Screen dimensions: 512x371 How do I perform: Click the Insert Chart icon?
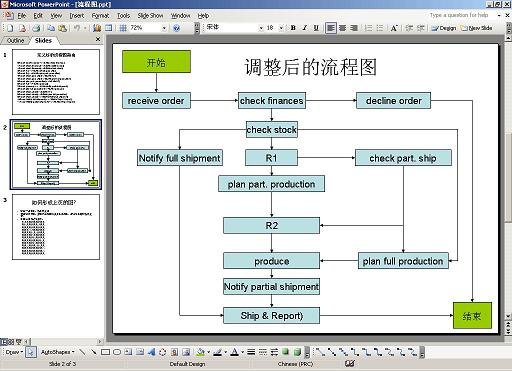click(x=97, y=28)
